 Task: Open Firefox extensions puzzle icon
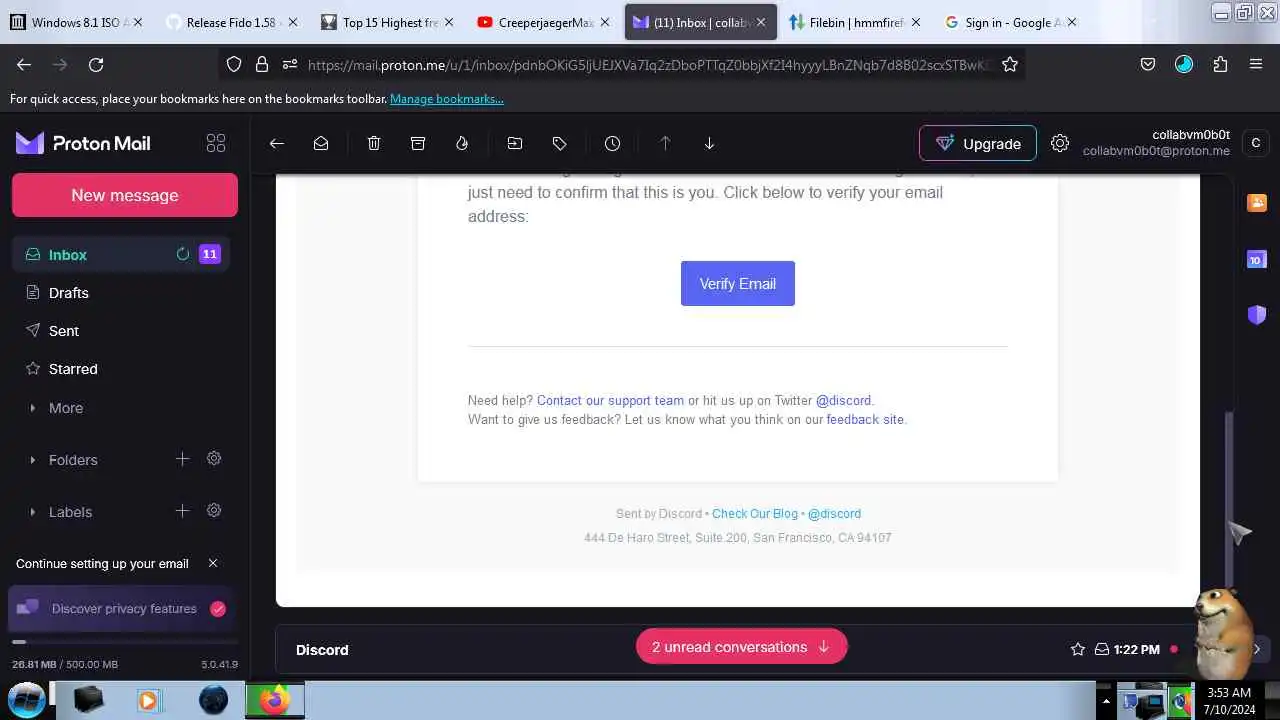click(1220, 64)
